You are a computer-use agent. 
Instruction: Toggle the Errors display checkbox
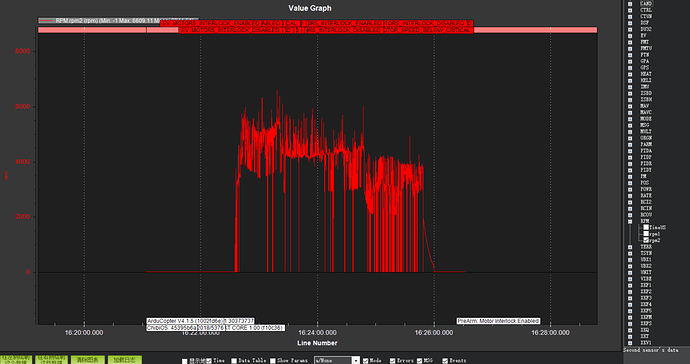[x=393, y=360]
